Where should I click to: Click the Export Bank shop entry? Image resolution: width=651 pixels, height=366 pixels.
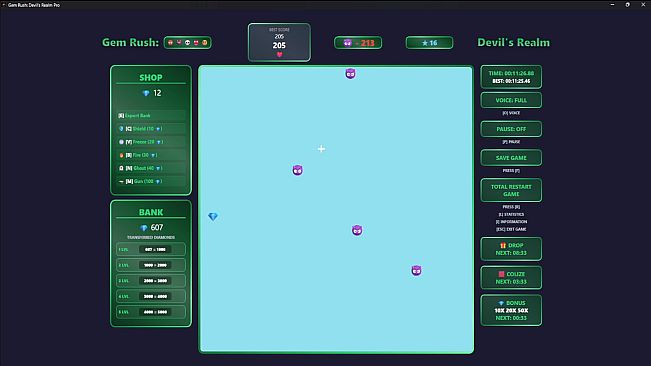tap(151, 115)
